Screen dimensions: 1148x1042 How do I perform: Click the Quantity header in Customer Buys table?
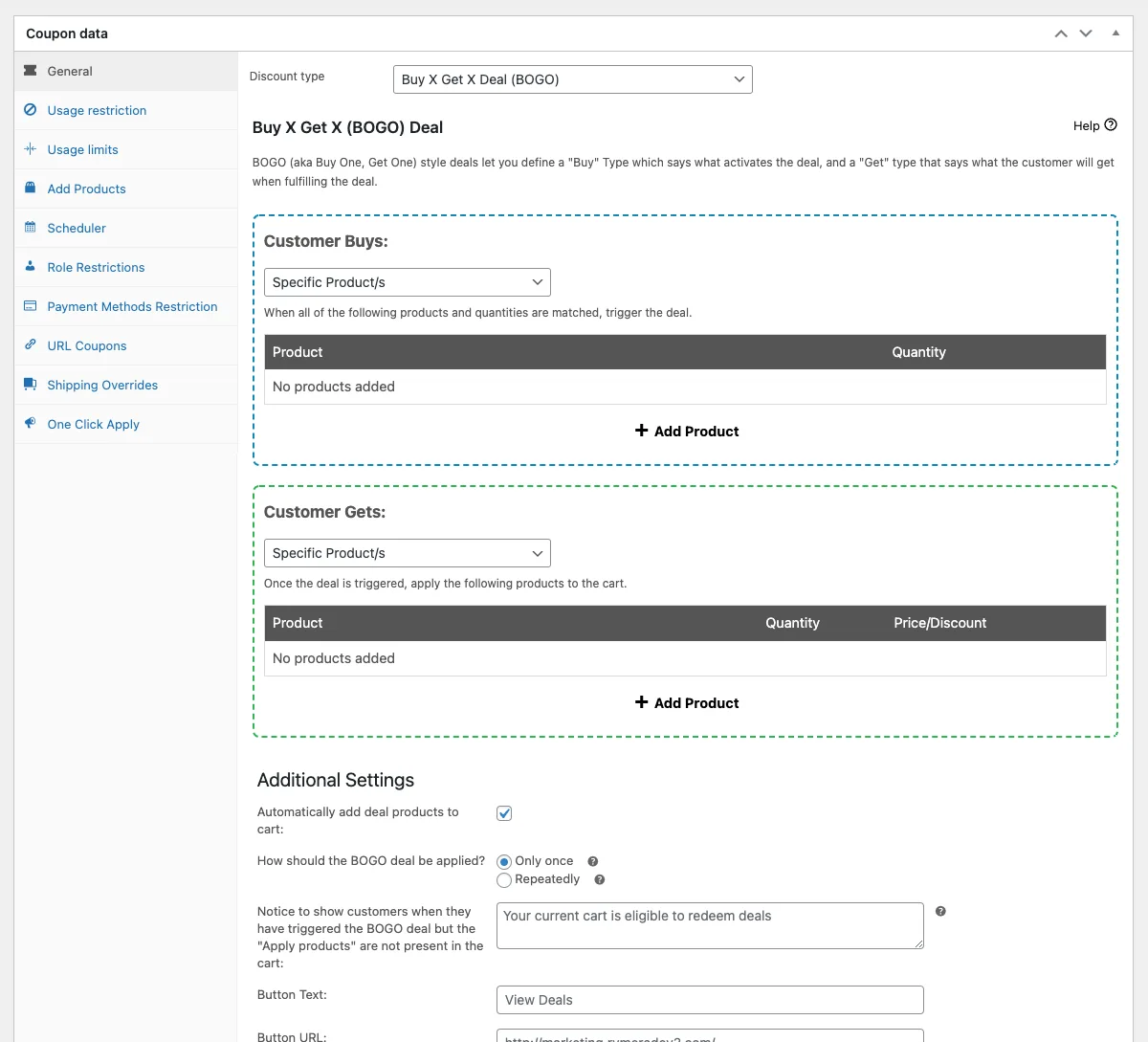point(919,352)
